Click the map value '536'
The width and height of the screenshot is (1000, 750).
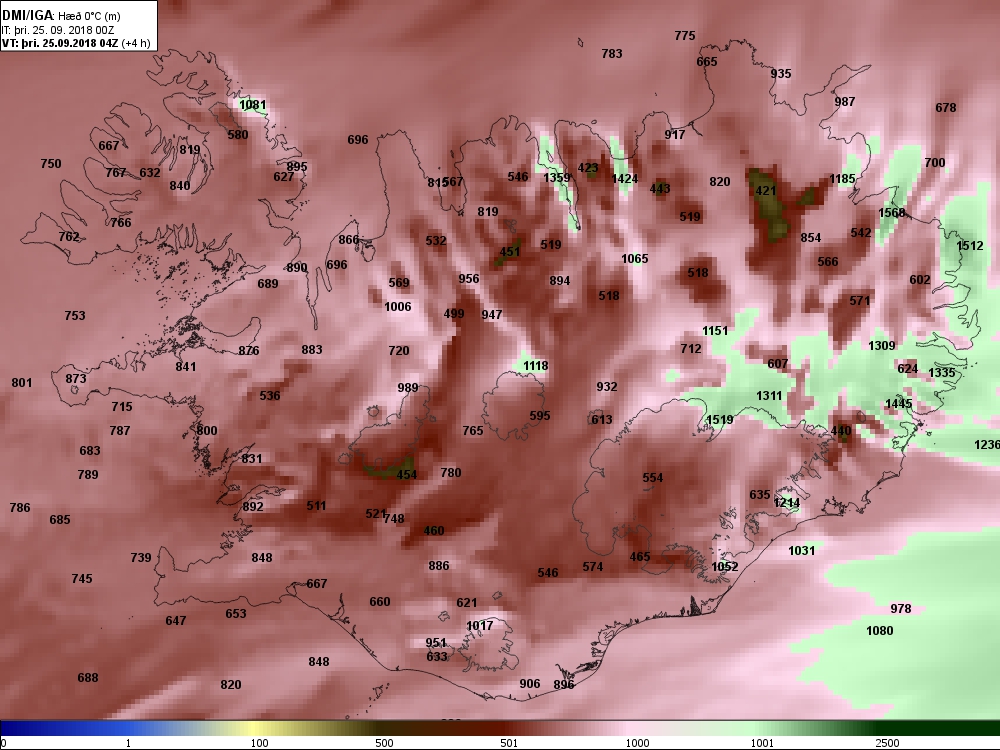(270, 396)
